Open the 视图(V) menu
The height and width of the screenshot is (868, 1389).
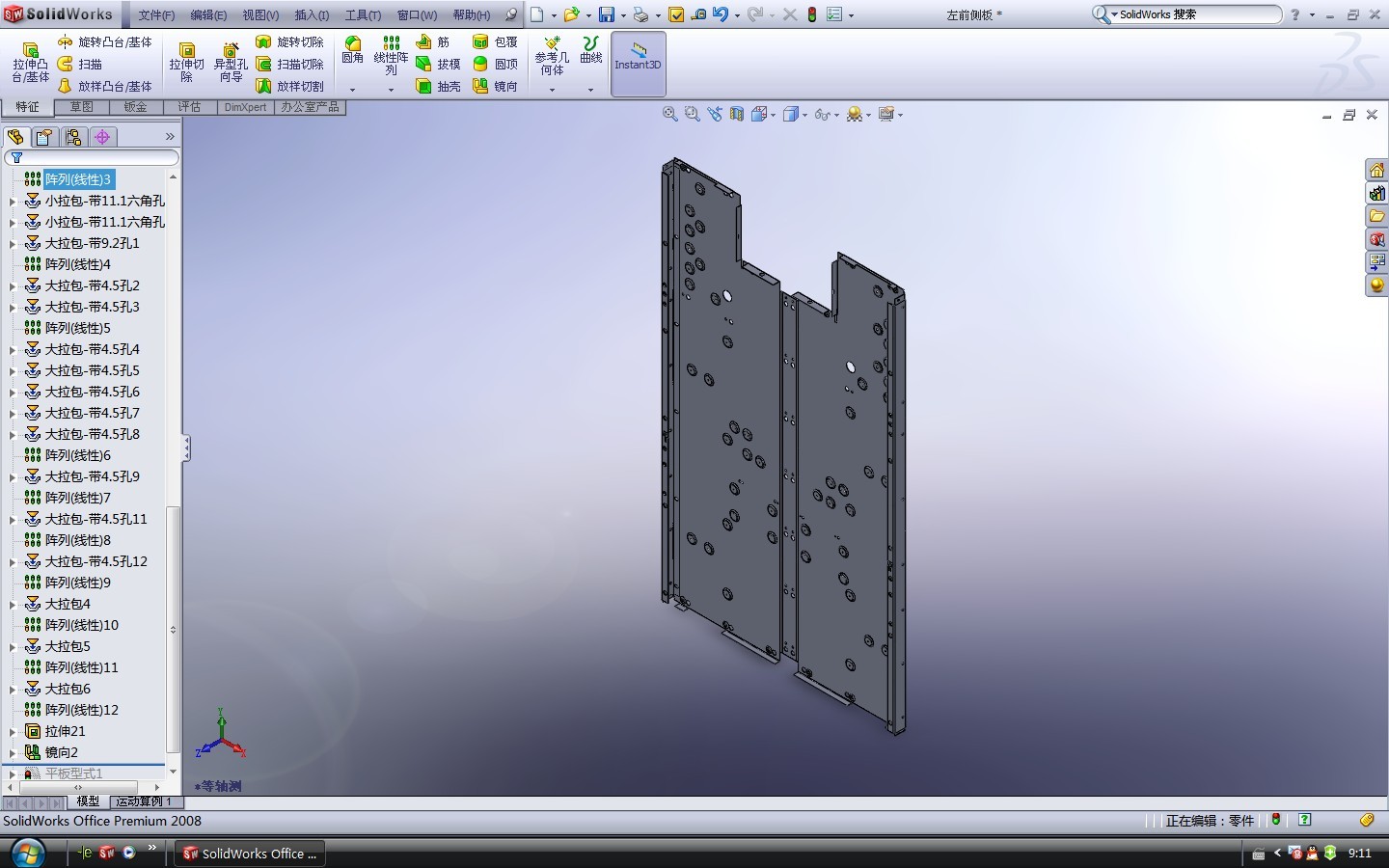point(260,14)
